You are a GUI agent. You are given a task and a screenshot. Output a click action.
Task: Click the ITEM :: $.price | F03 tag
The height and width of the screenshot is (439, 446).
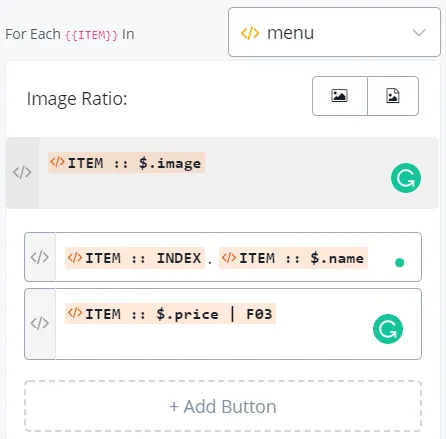click(x=170, y=314)
